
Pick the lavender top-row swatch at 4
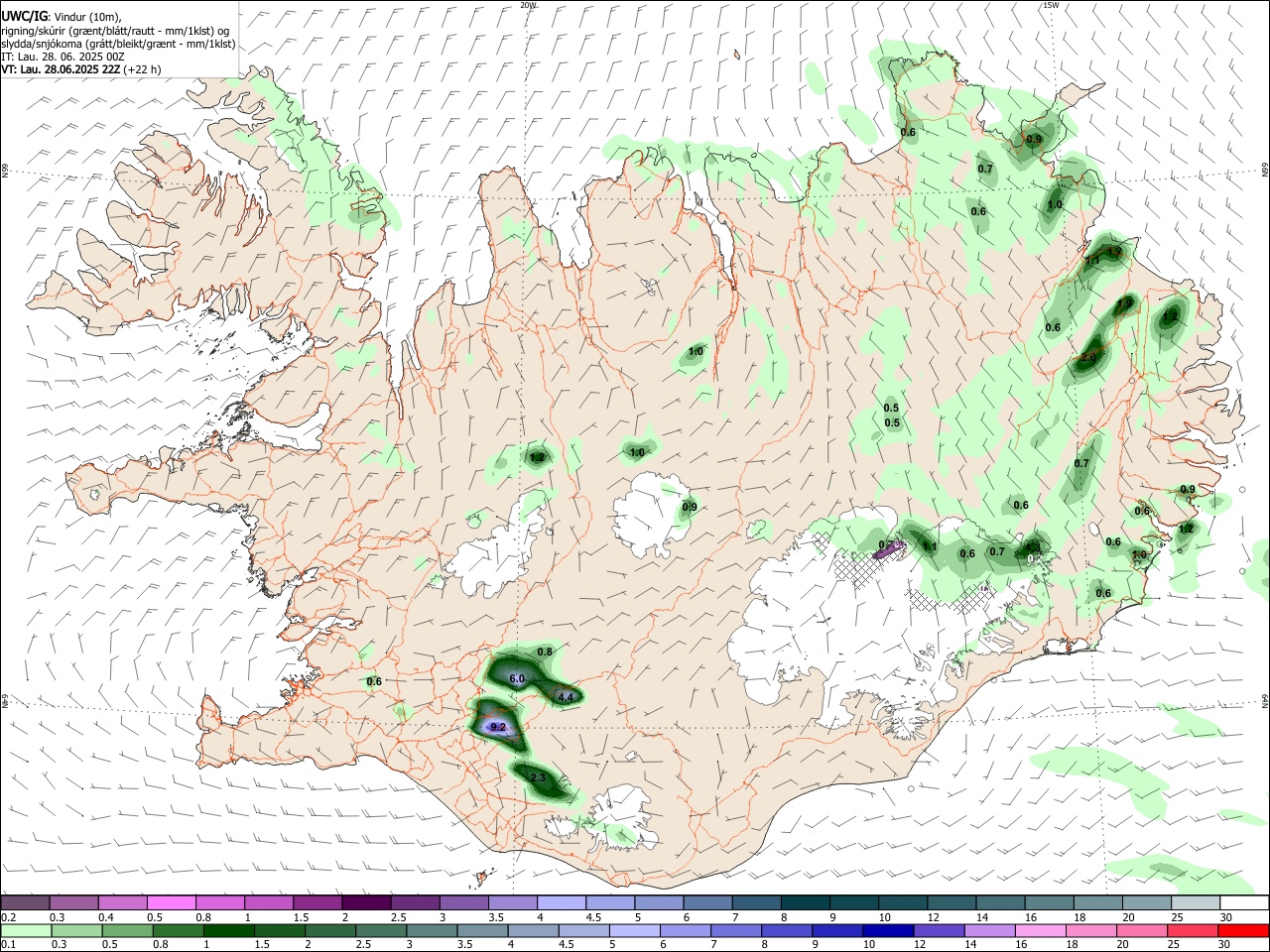point(561,902)
